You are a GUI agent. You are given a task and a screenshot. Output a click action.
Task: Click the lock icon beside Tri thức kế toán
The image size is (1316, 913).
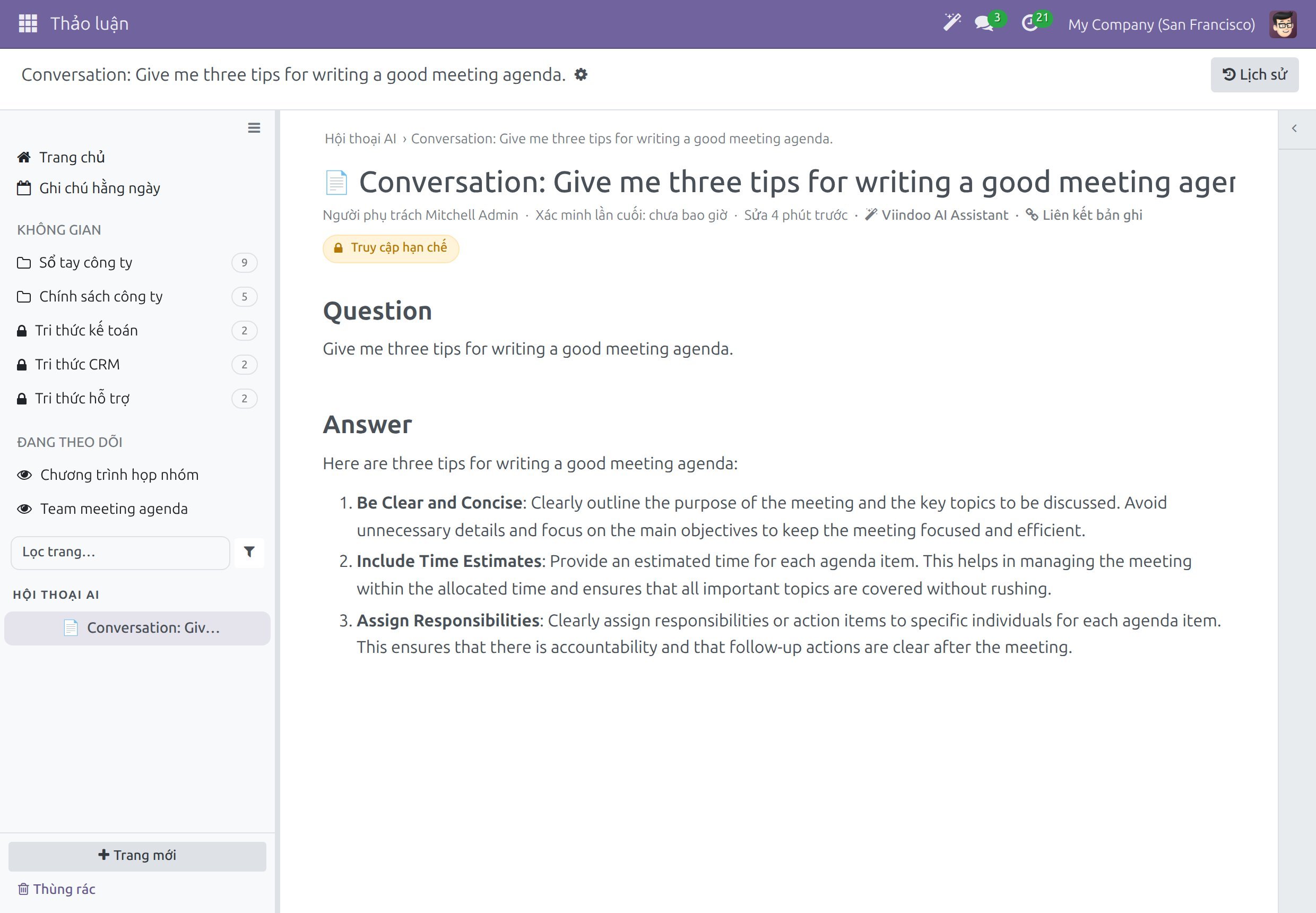[x=22, y=331]
